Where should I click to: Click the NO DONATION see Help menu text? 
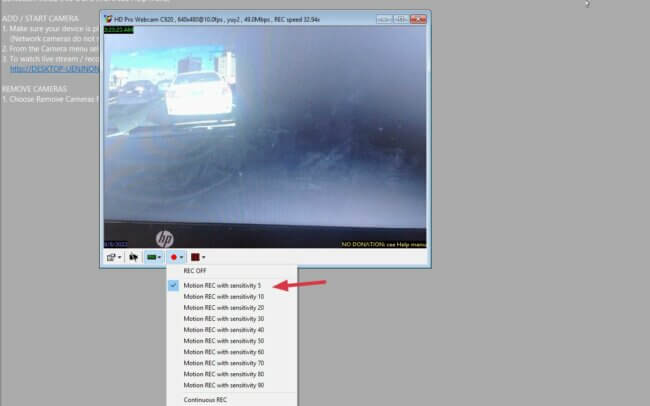click(x=383, y=244)
